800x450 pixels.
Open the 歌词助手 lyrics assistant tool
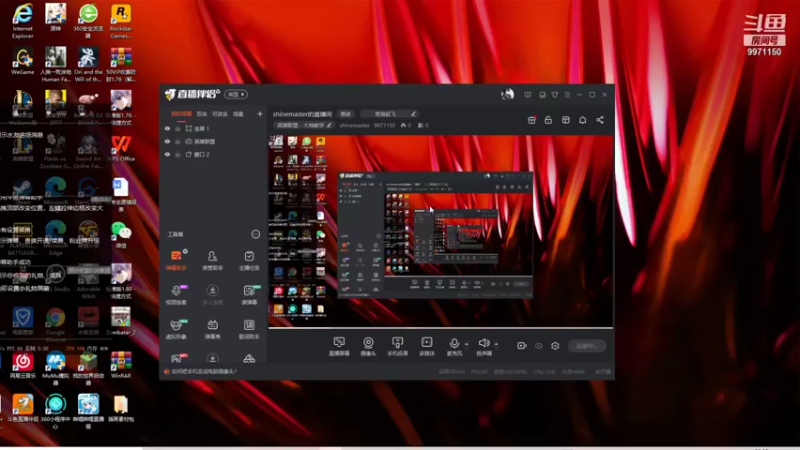tap(249, 329)
